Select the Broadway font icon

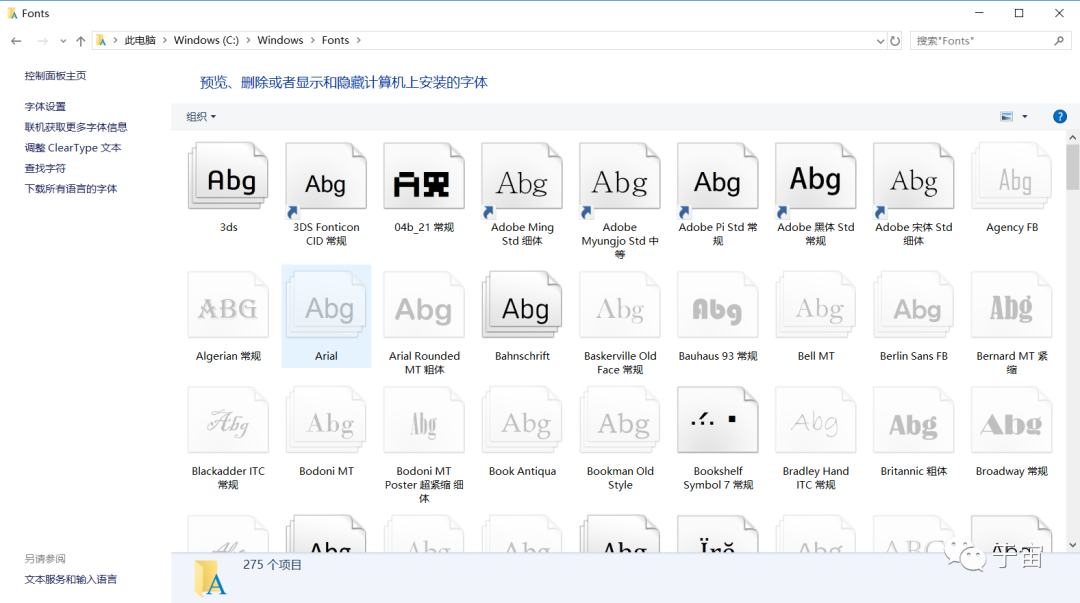[x=1011, y=420]
